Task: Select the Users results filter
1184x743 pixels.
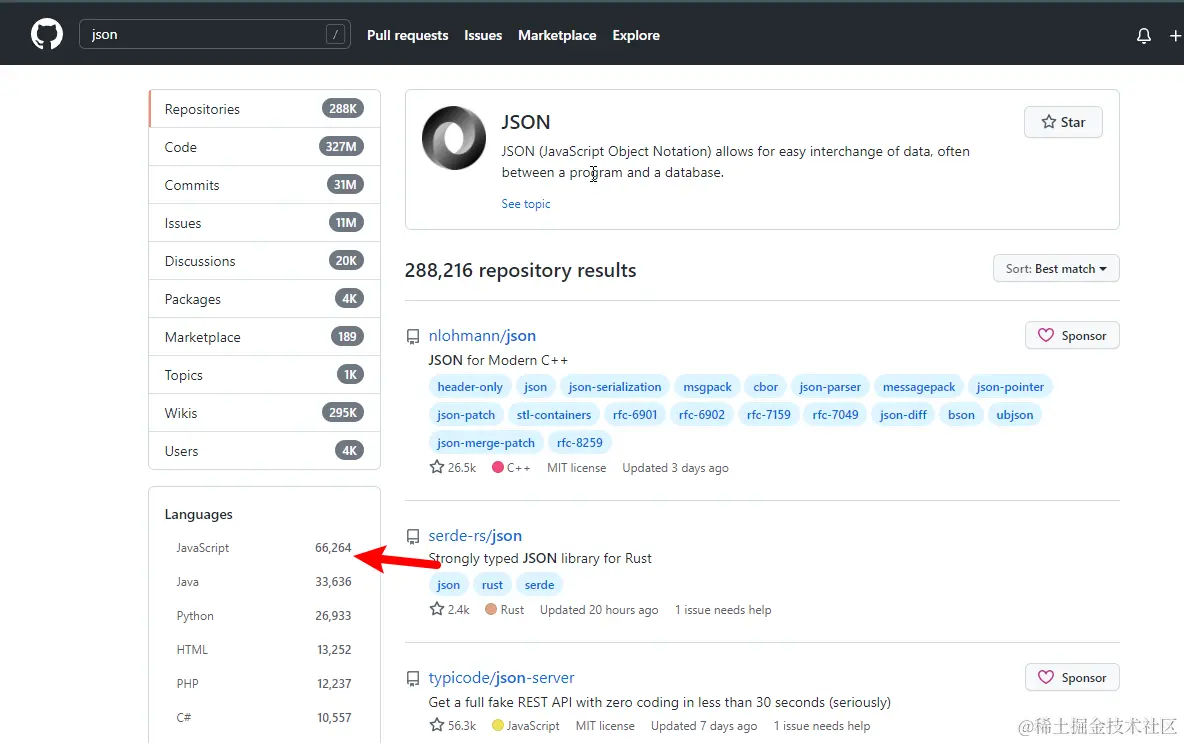Action: 264,451
